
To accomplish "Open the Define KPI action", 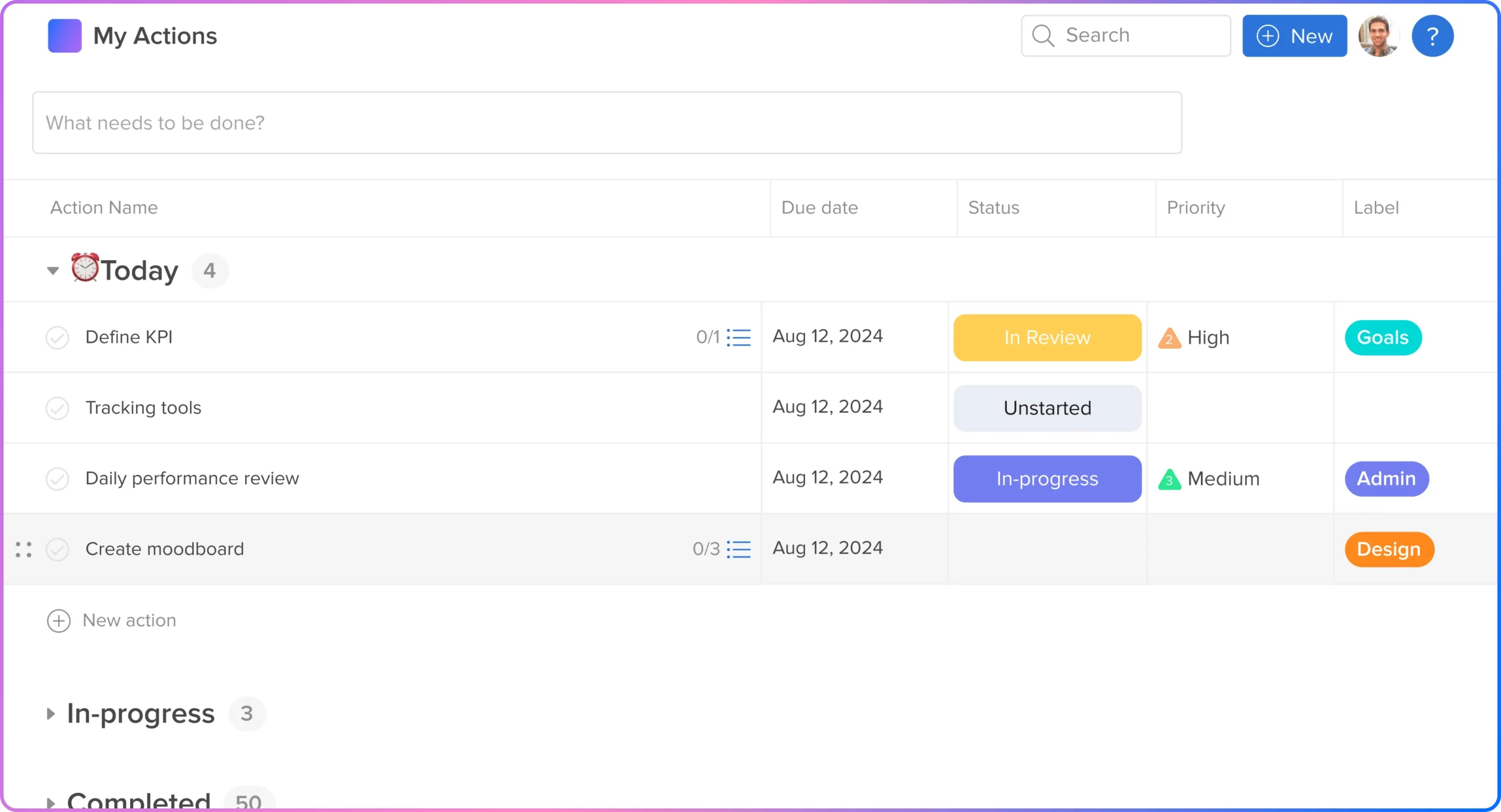I will [129, 337].
